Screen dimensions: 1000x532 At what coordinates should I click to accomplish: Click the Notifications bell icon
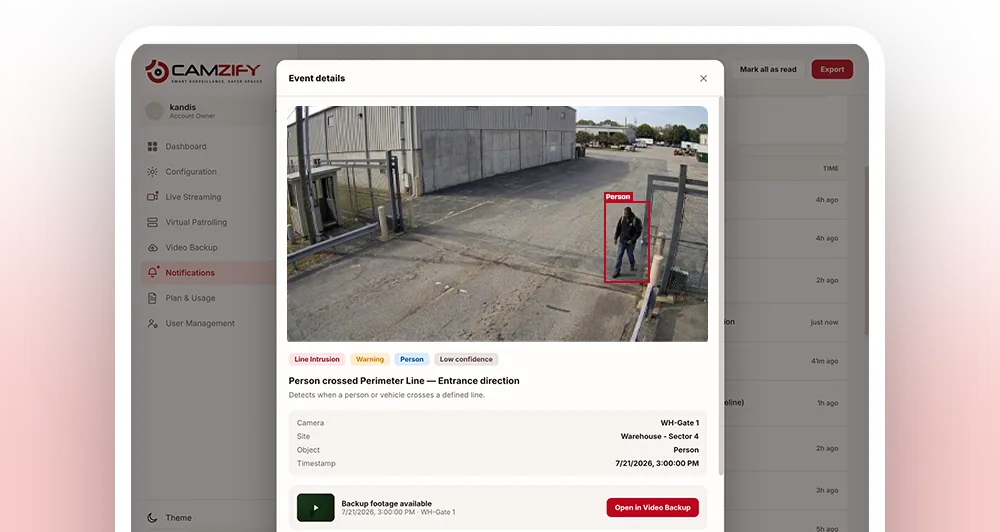click(x=152, y=272)
